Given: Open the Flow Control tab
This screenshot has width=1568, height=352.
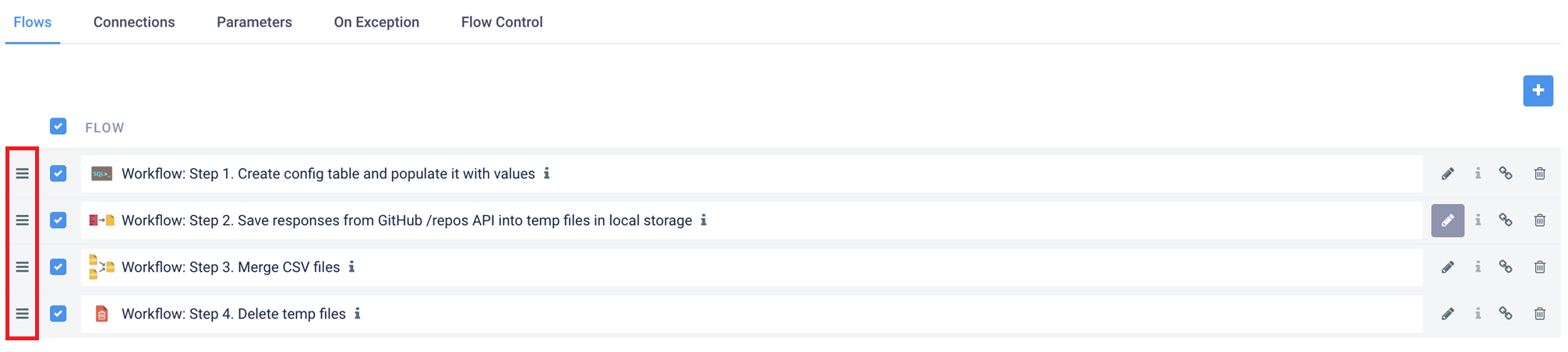Looking at the screenshot, I should click(x=502, y=23).
